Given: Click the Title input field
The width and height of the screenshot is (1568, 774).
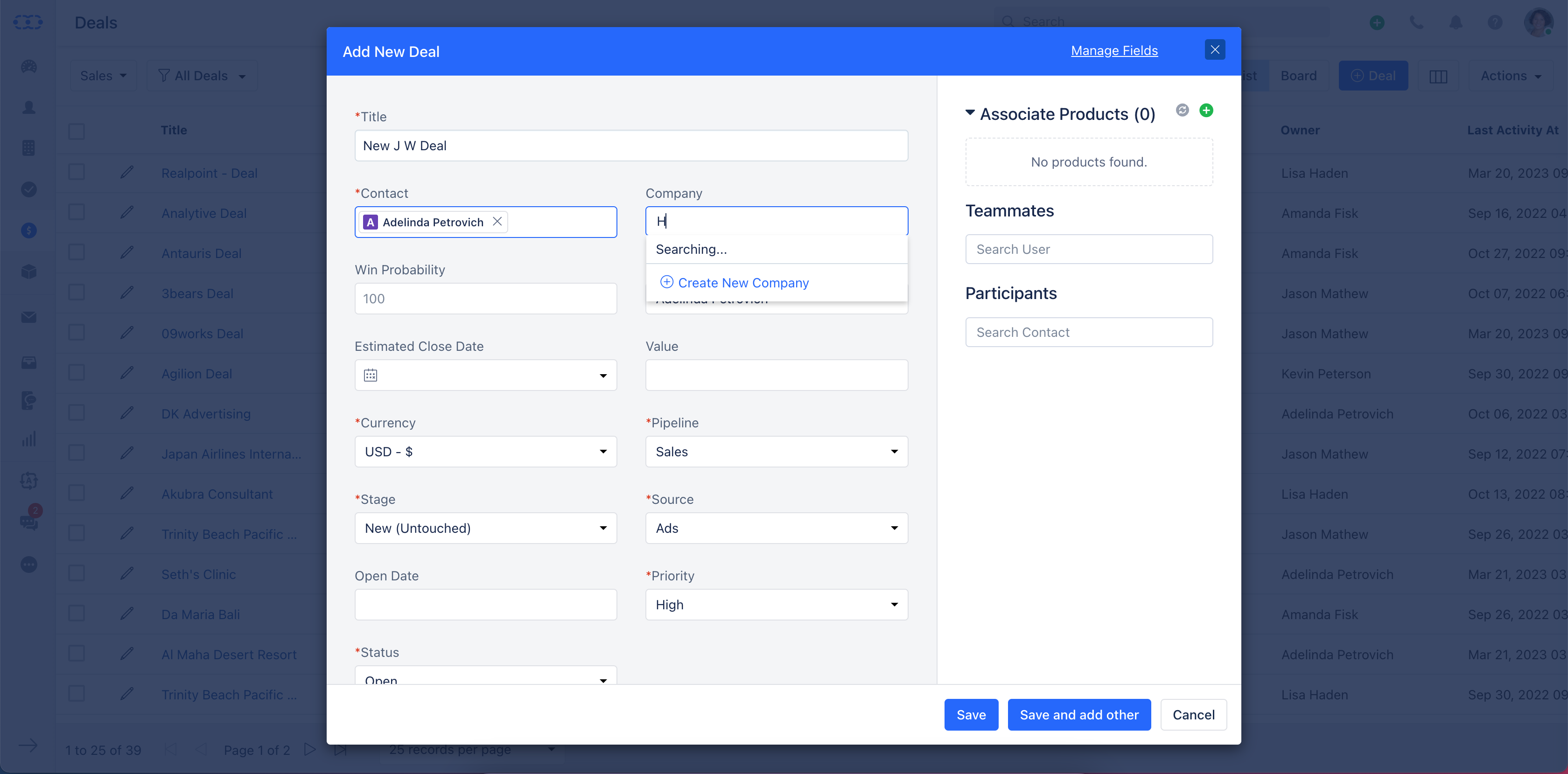Looking at the screenshot, I should pyautogui.click(x=631, y=146).
